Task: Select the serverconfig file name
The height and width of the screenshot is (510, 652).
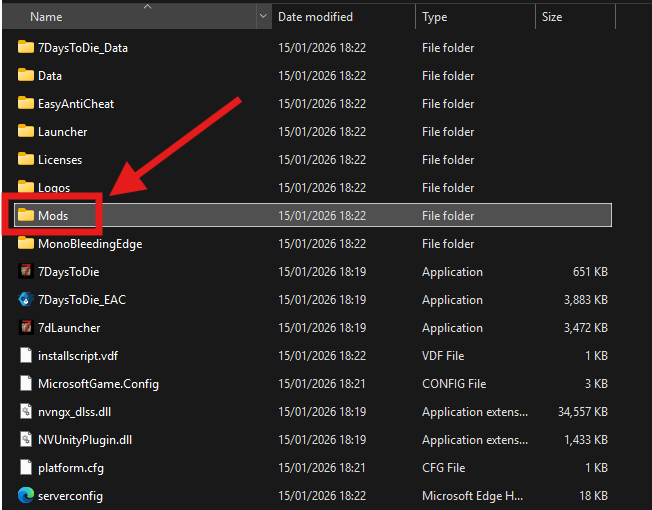Action: [x=70, y=496]
